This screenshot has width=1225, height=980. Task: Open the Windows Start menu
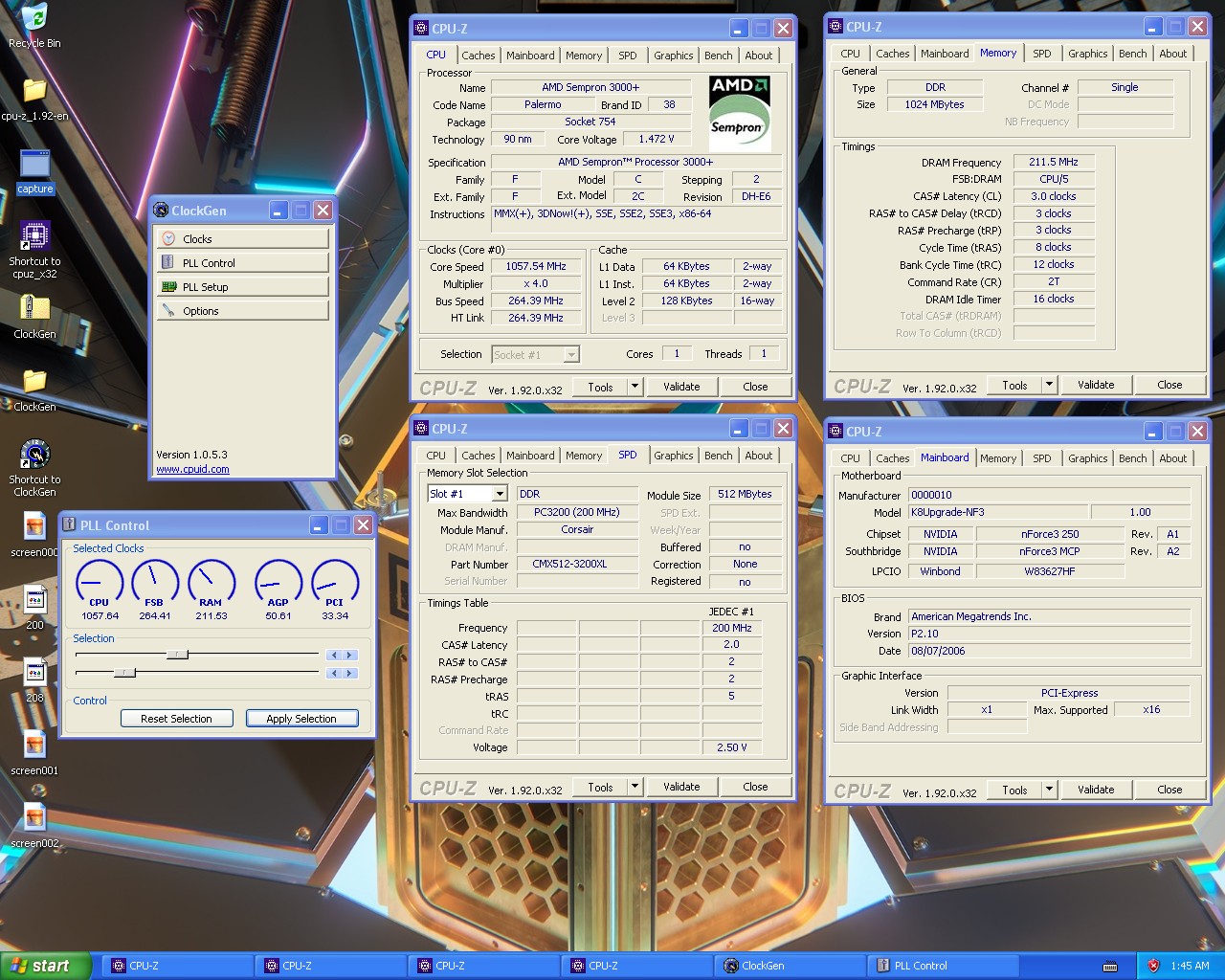click(46, 966)
